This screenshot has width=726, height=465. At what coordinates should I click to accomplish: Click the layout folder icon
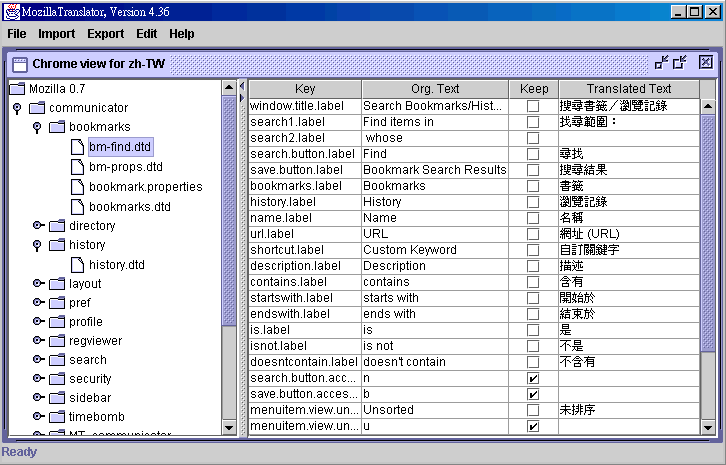57,284
